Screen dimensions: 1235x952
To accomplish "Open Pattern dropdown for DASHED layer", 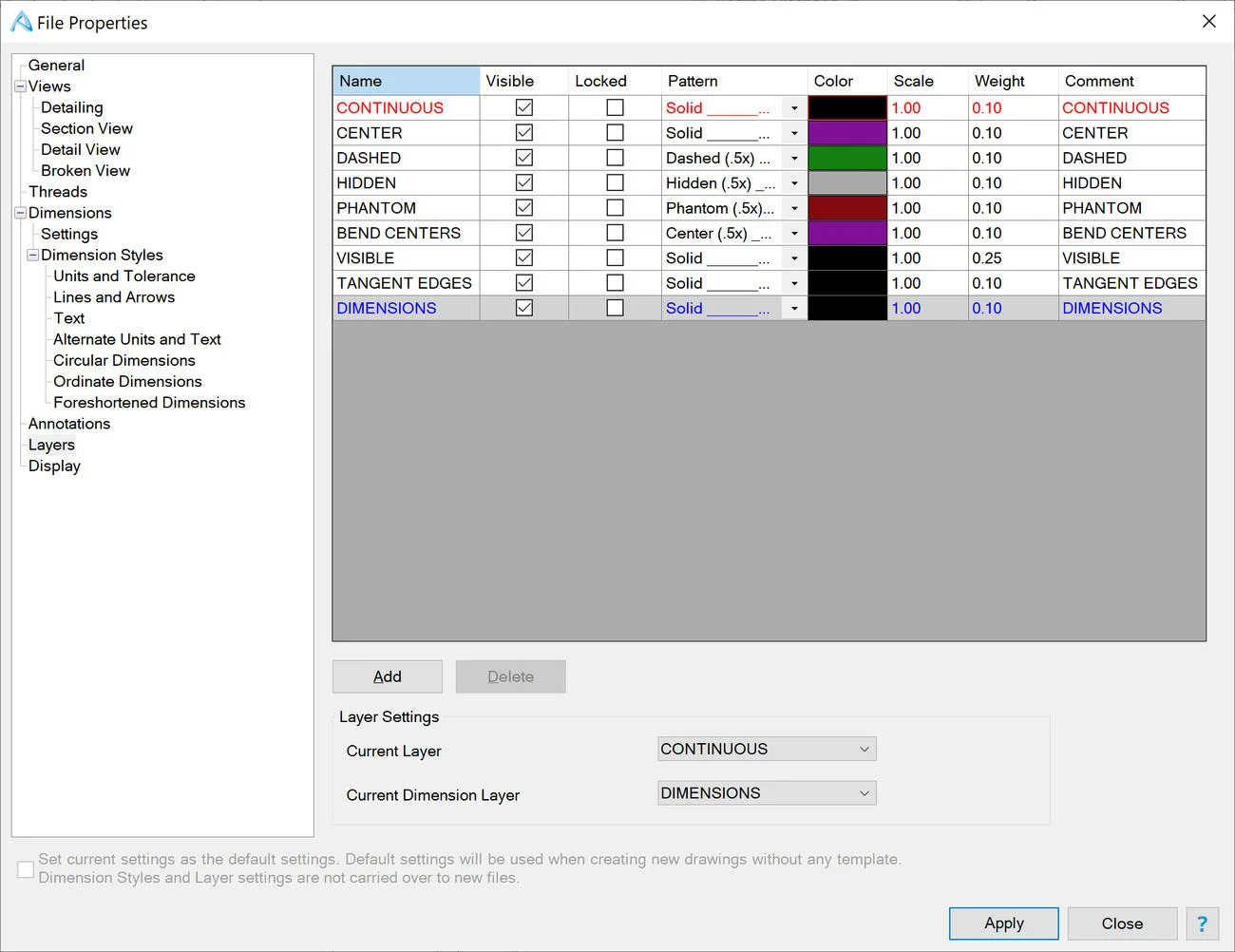I will click(x=794, y=158).
